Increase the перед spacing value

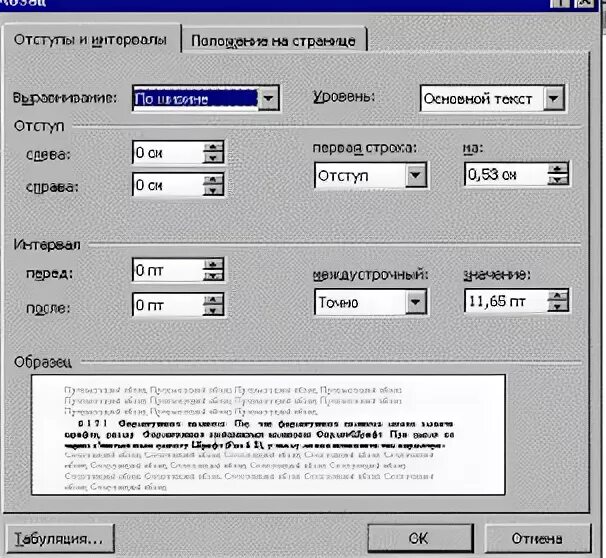[x=213, y=265]
